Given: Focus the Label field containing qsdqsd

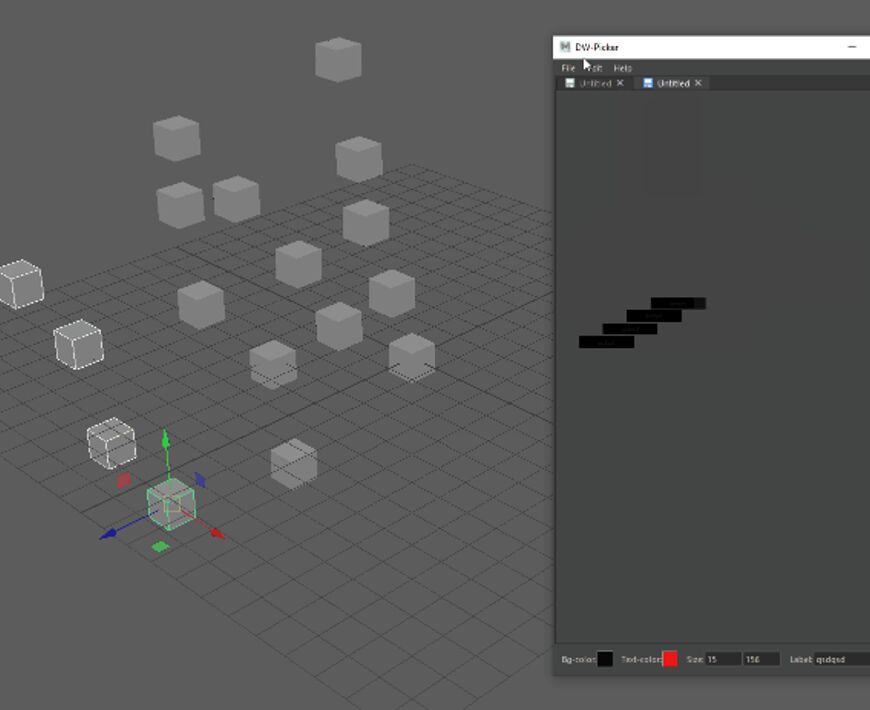Looking at the screenshot, I should click(x=842, y=659).
